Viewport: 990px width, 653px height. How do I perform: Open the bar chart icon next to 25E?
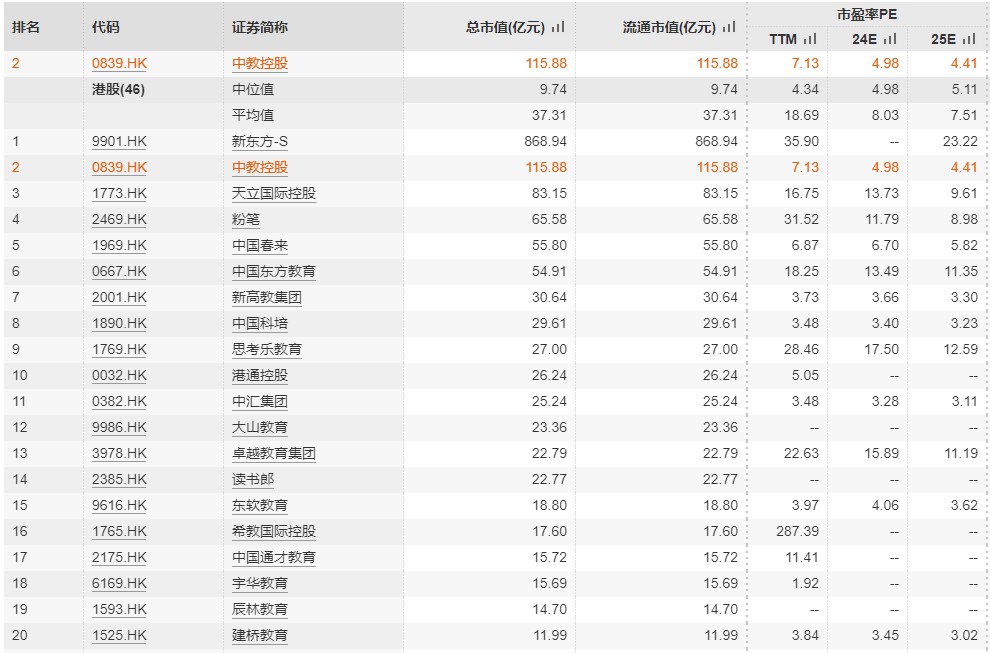coord(969,39)
